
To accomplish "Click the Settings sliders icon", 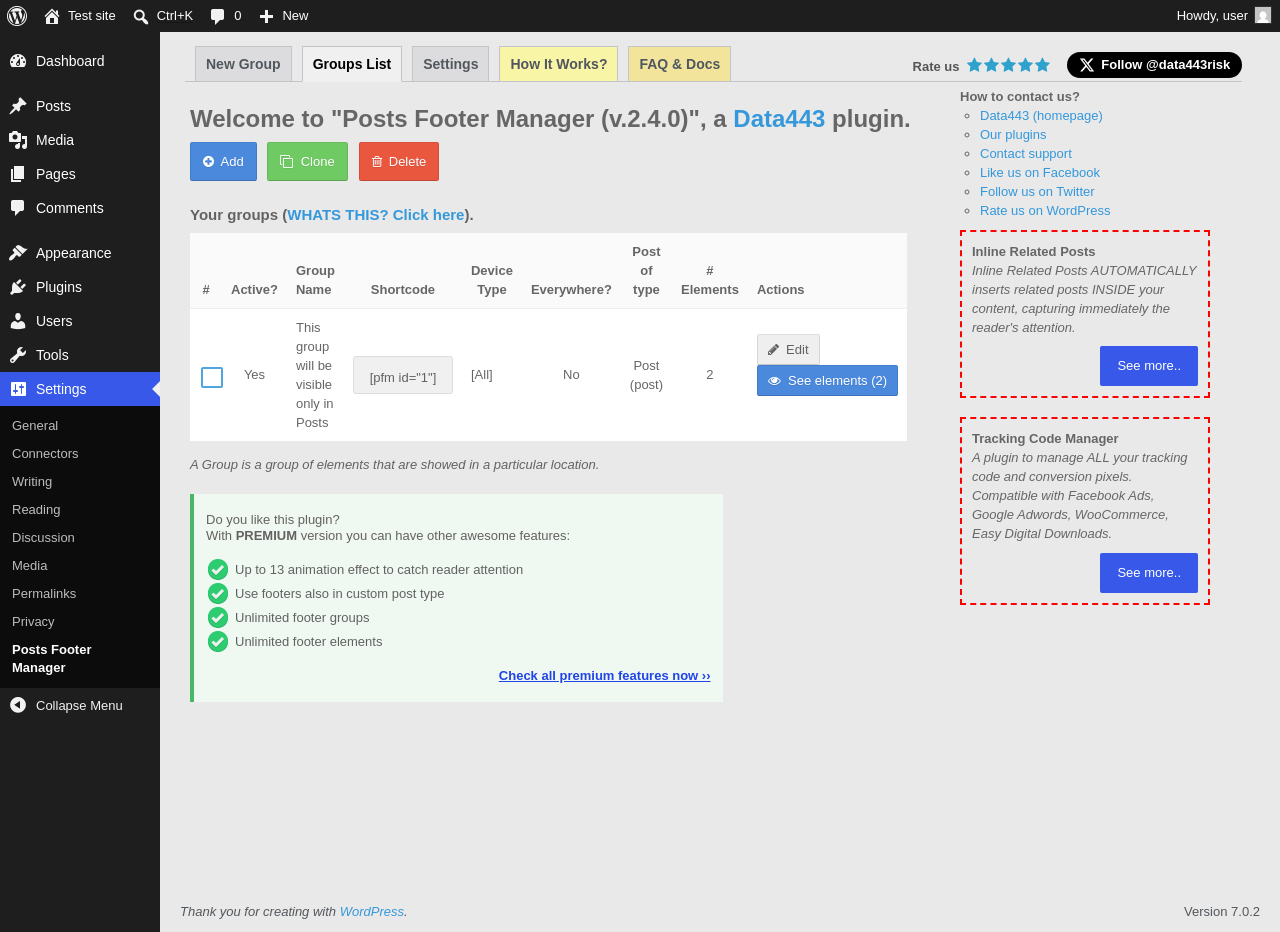I will point(18,389).
